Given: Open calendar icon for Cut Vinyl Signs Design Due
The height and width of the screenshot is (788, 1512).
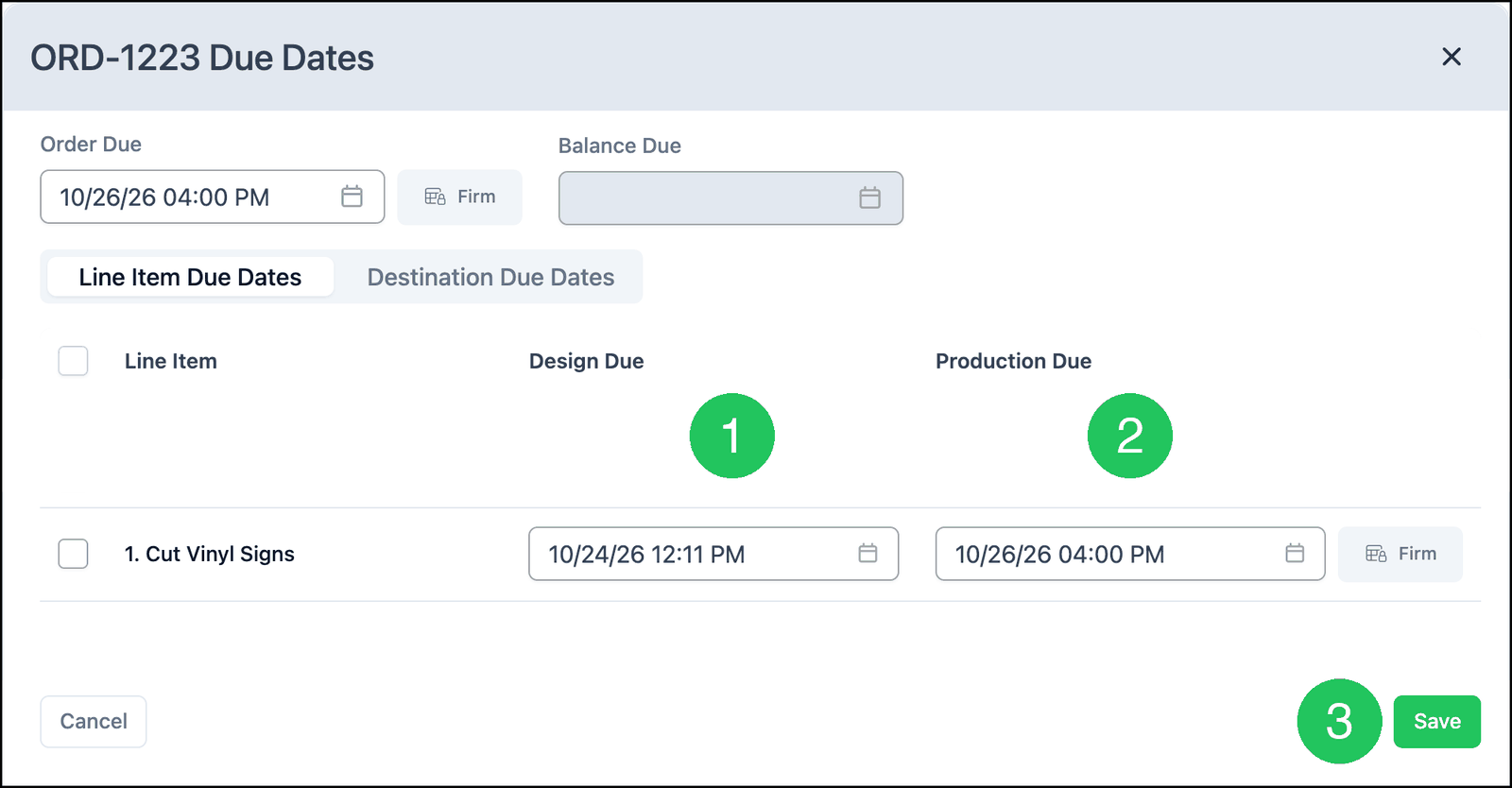Looking at the screenshot, I should pyautogui.click(x=868, y=554).
